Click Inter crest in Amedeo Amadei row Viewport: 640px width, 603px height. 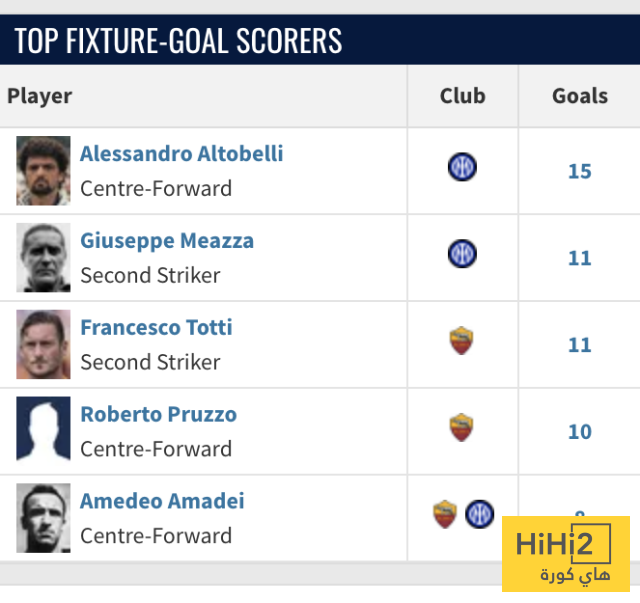(x=479, y=515)
